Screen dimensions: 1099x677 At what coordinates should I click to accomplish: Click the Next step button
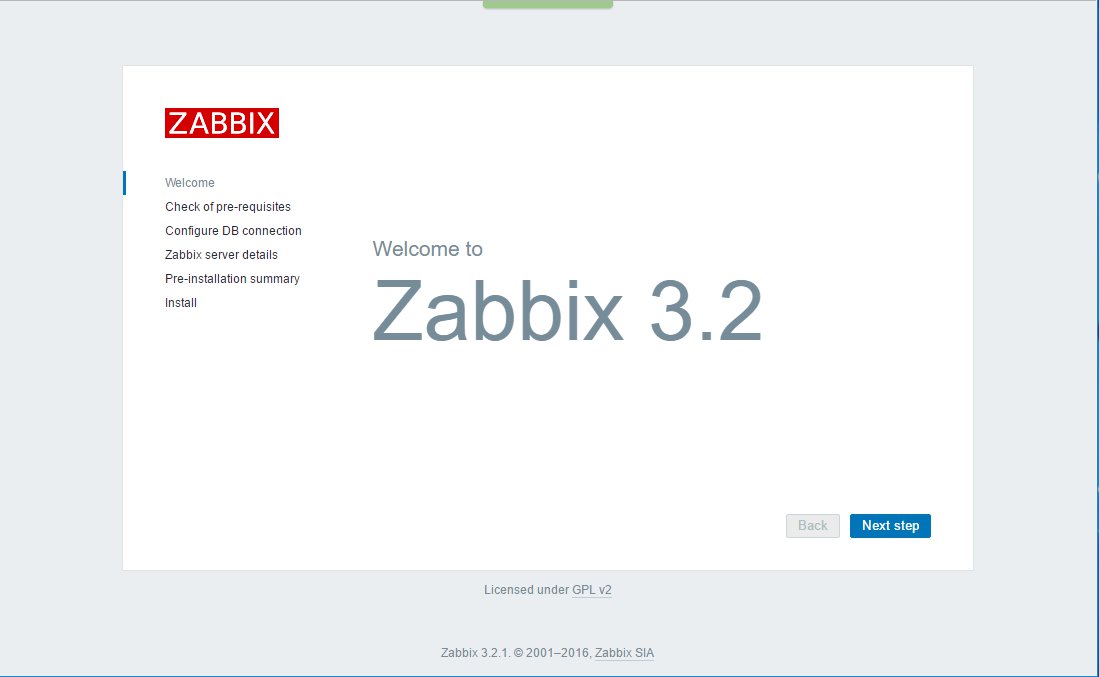point(890,526)
